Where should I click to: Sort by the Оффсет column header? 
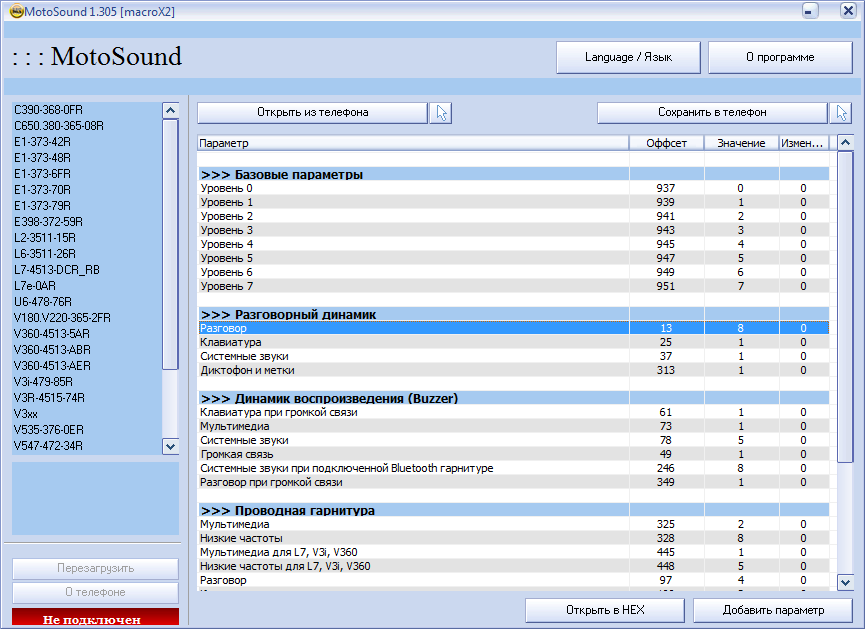[666, 143]
